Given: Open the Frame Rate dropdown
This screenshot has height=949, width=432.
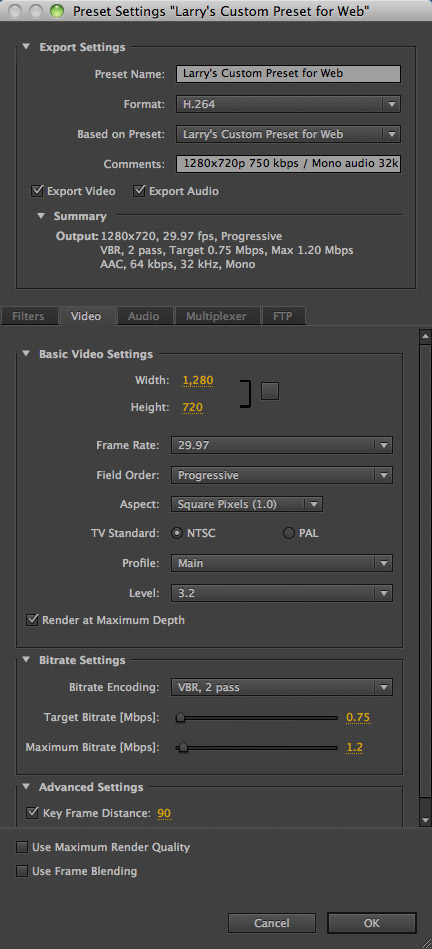Looking at the screenshot, I should [282, 445].
